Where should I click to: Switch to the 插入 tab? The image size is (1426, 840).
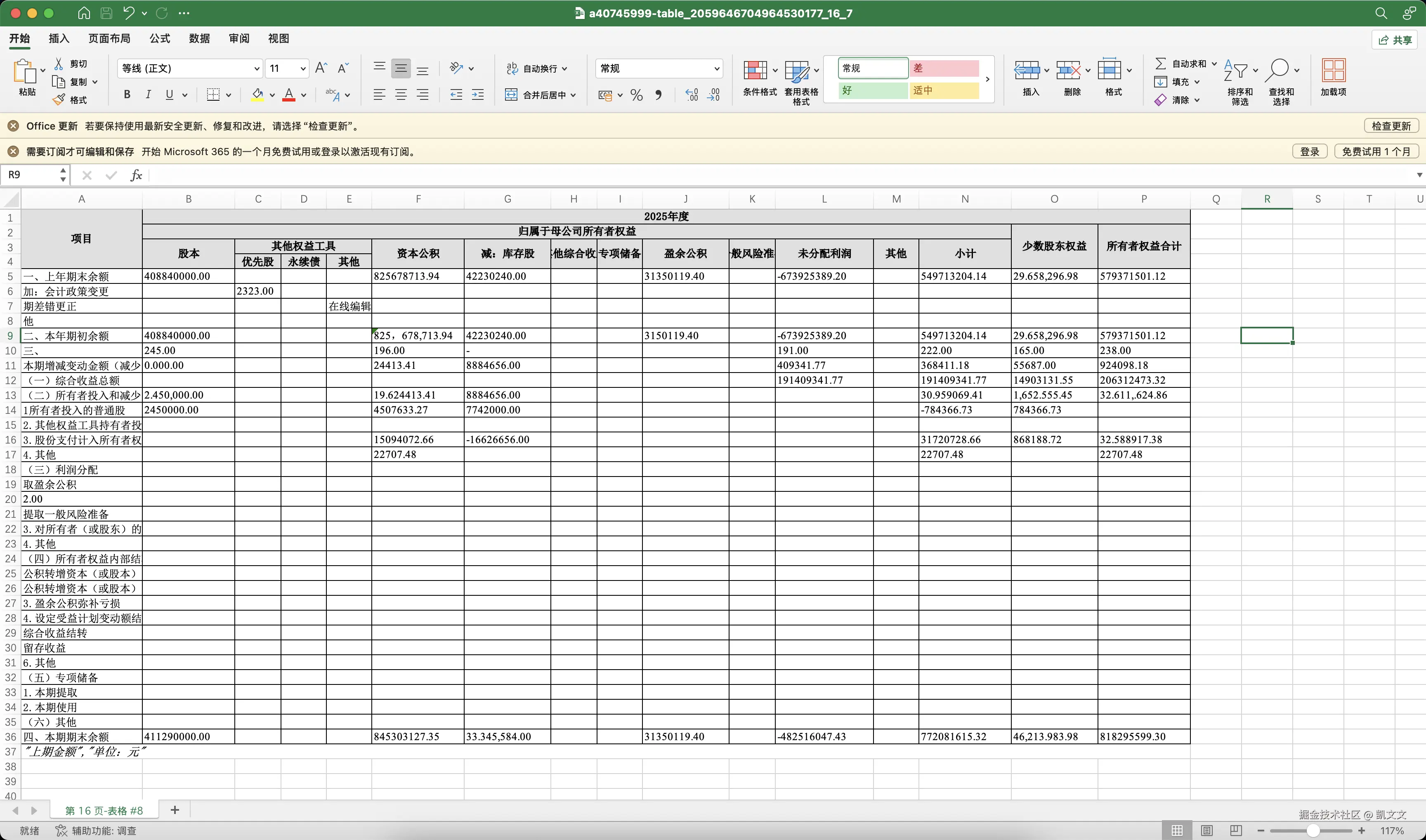(x=59, y=38)
